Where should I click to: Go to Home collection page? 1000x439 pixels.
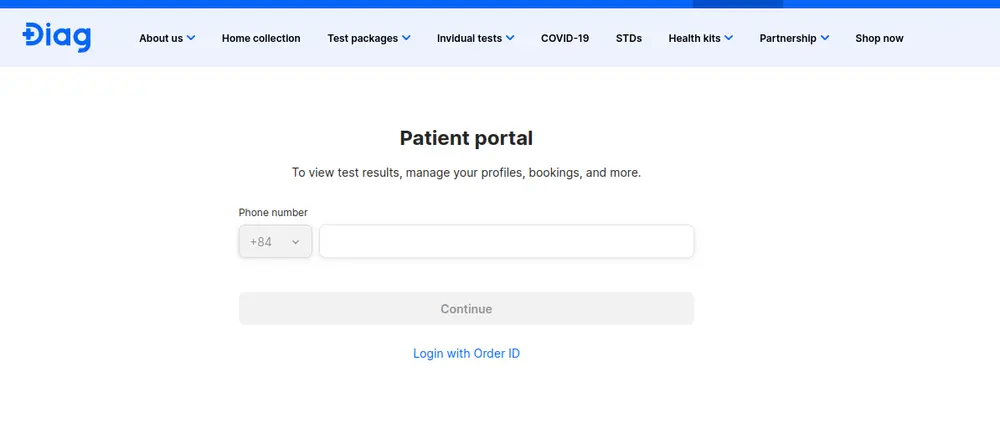(261, 38)
